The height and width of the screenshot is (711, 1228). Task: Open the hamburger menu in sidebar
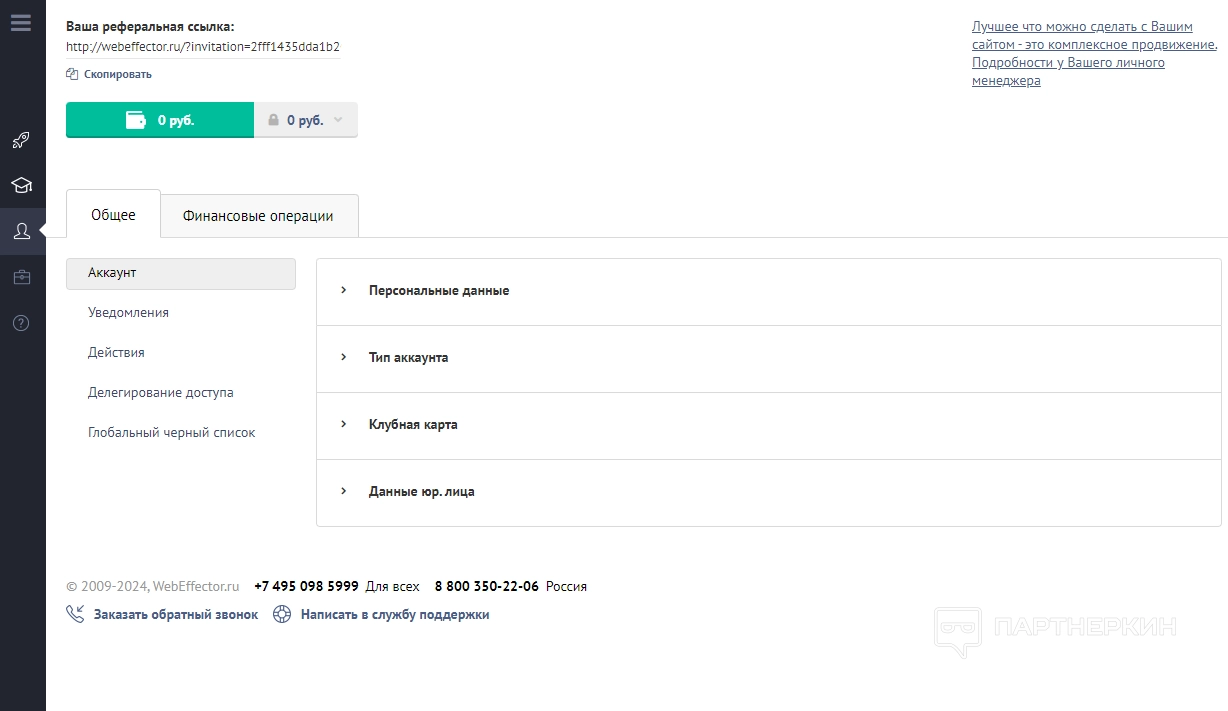[21, 22]
